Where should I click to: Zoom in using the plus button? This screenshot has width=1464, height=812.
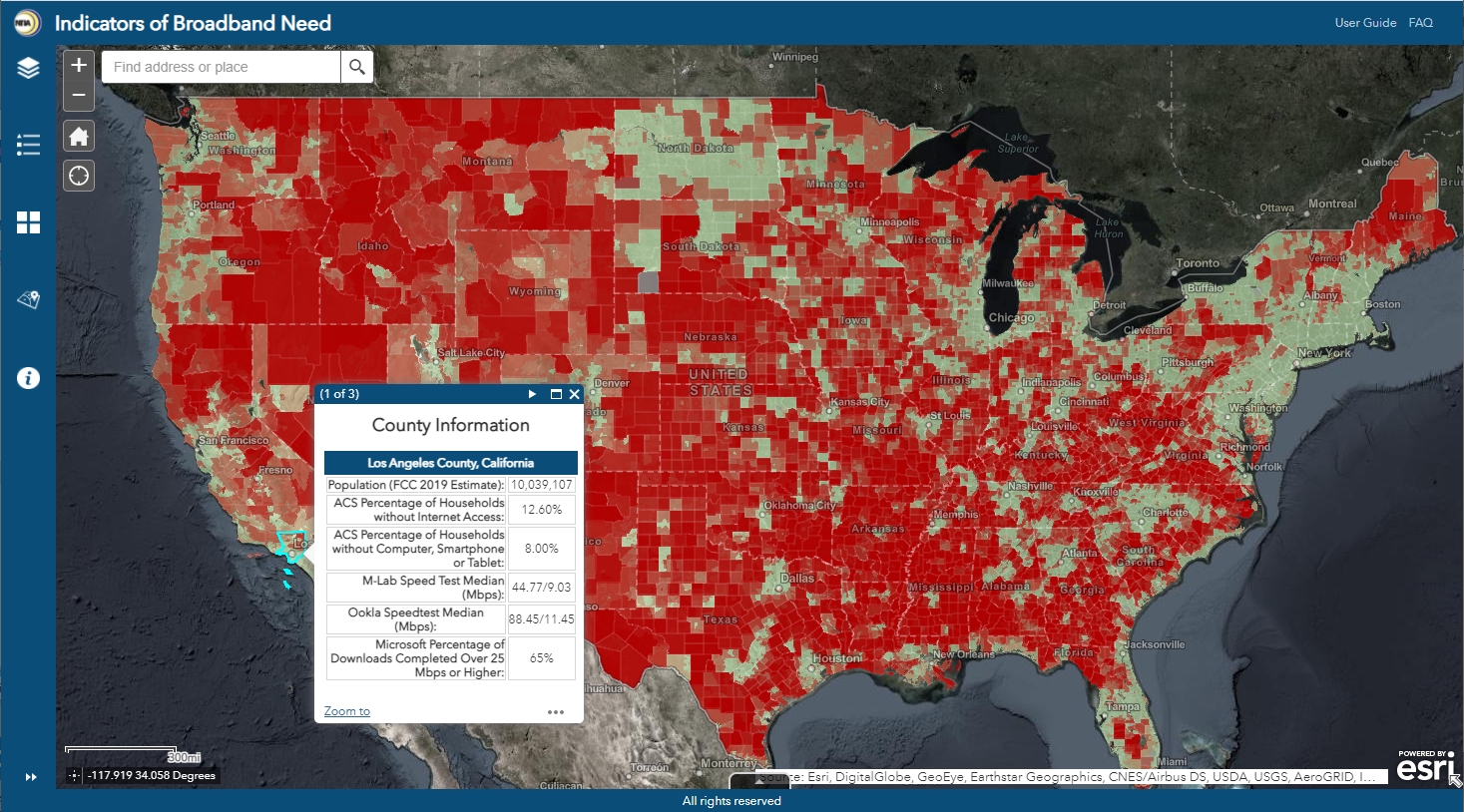coord(79,64)
